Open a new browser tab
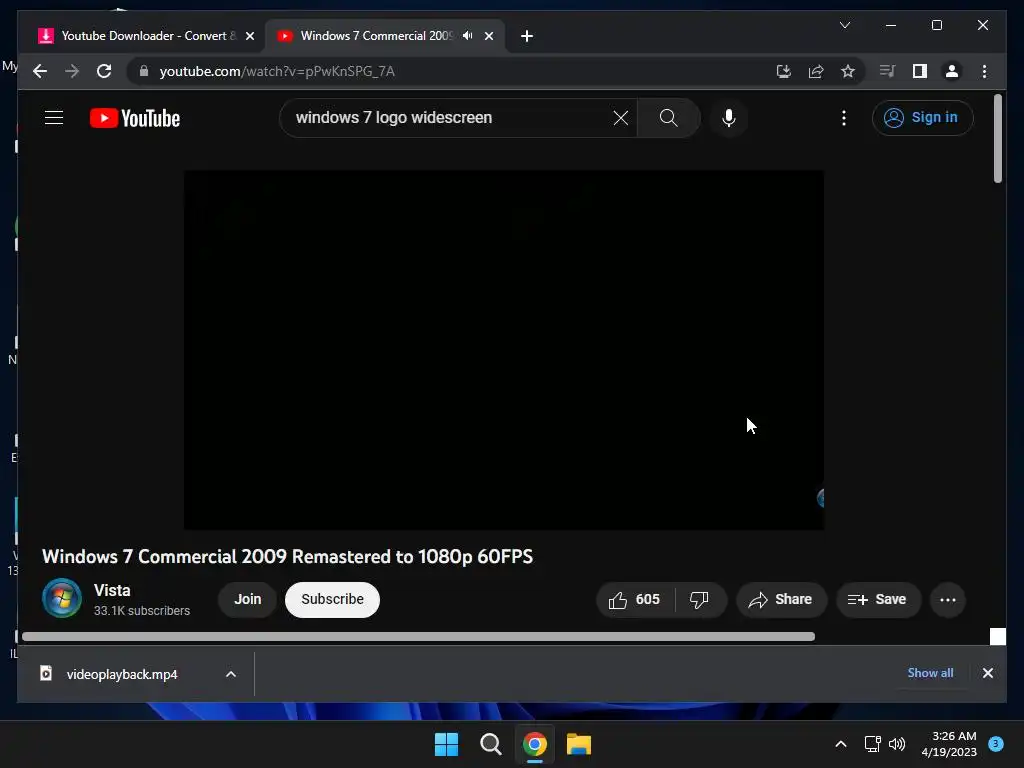This screenshot has height=768, width=1024. pos(527,36)
